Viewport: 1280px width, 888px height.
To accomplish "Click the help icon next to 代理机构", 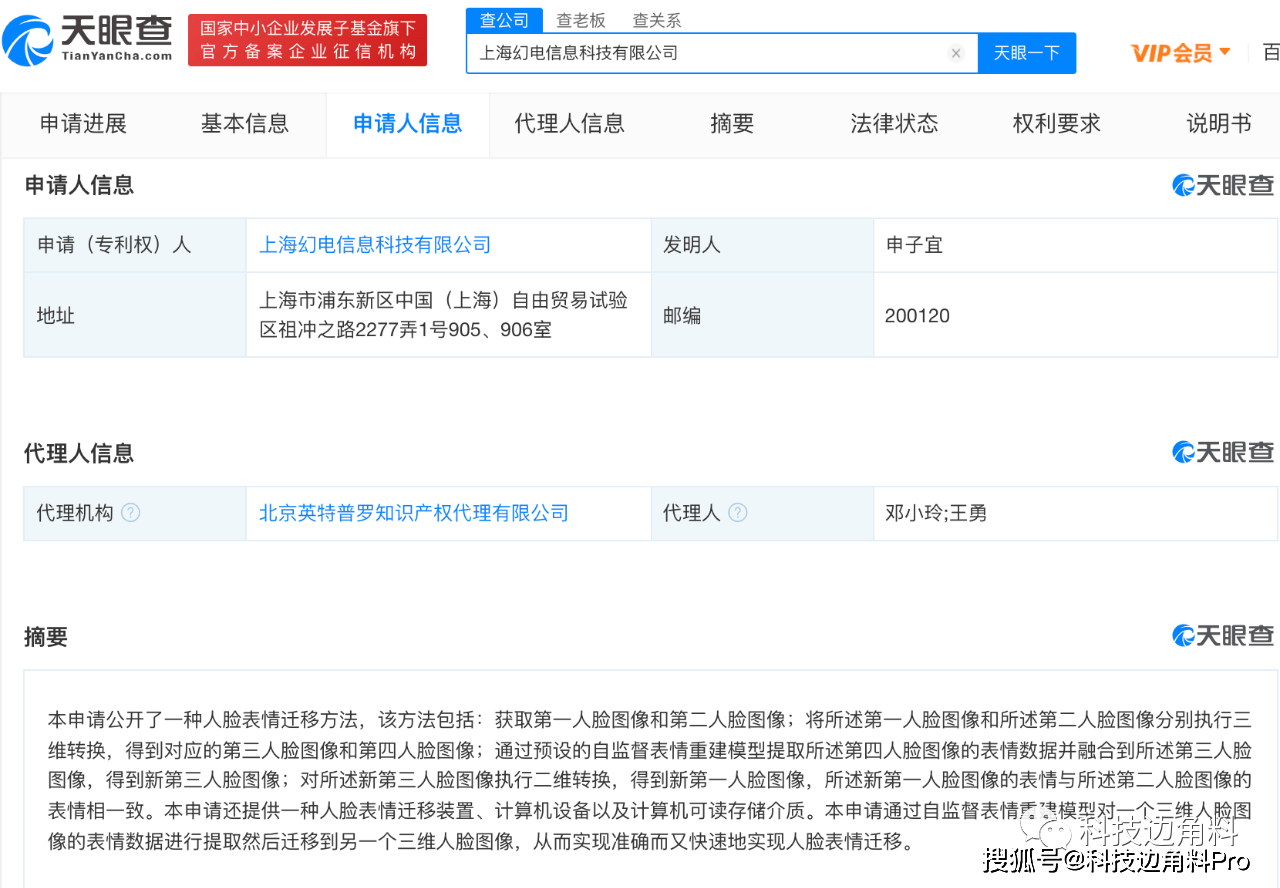I will pos(131,513).
